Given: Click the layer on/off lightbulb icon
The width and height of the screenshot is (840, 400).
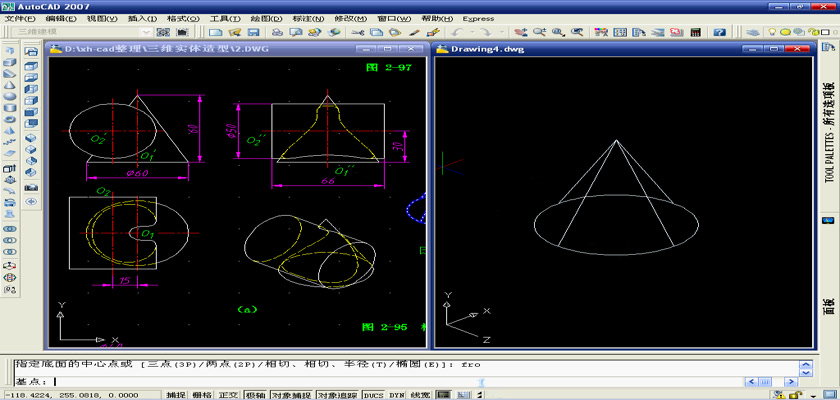Looking at the screenshot, I should click(772, 32).
